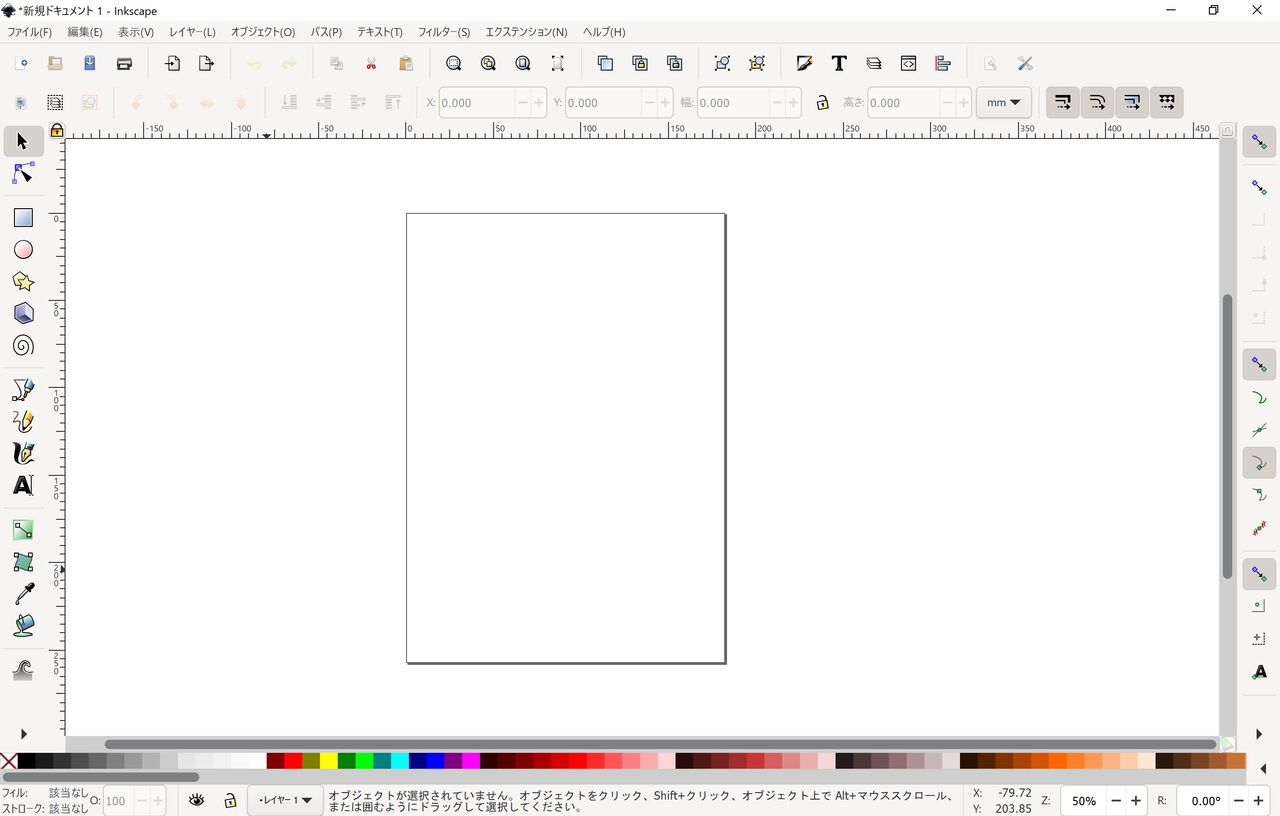Open the ファイル menu
The image size is (1280, 816).
27,31
